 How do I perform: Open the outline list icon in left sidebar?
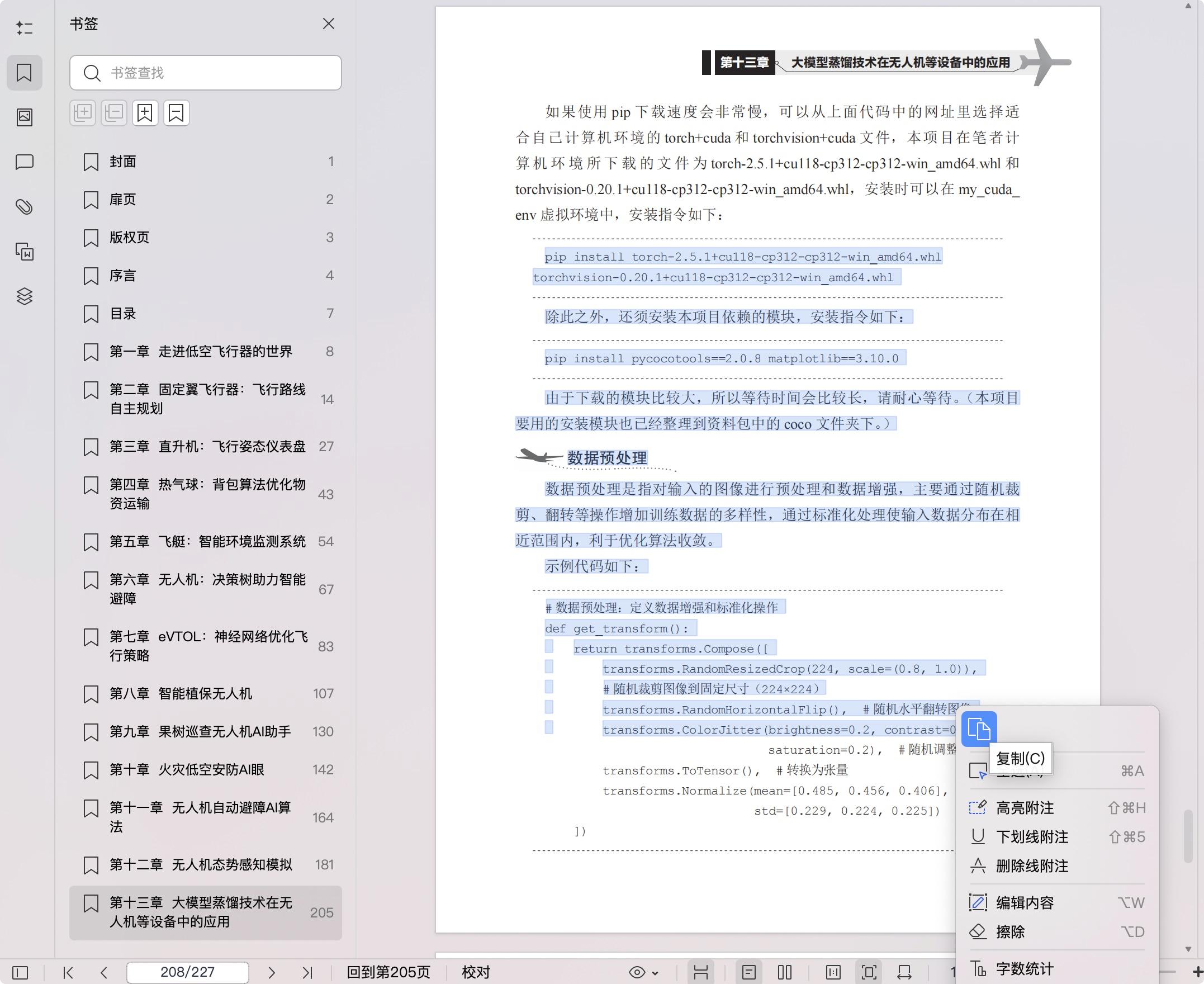tap(25, 28)
